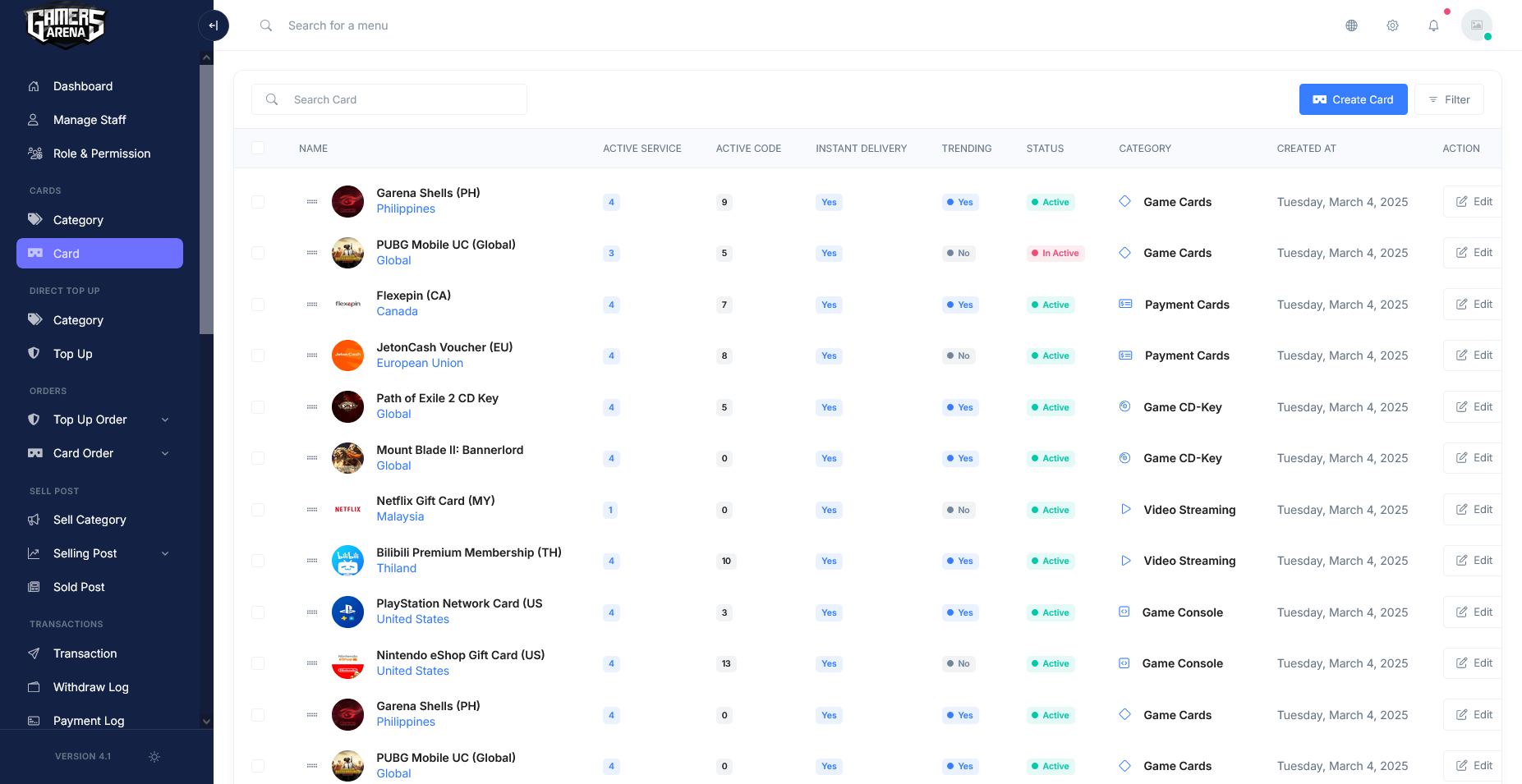Click the Create Card button
This screenshot has width=1522, height=784.
coord(1353,99)
